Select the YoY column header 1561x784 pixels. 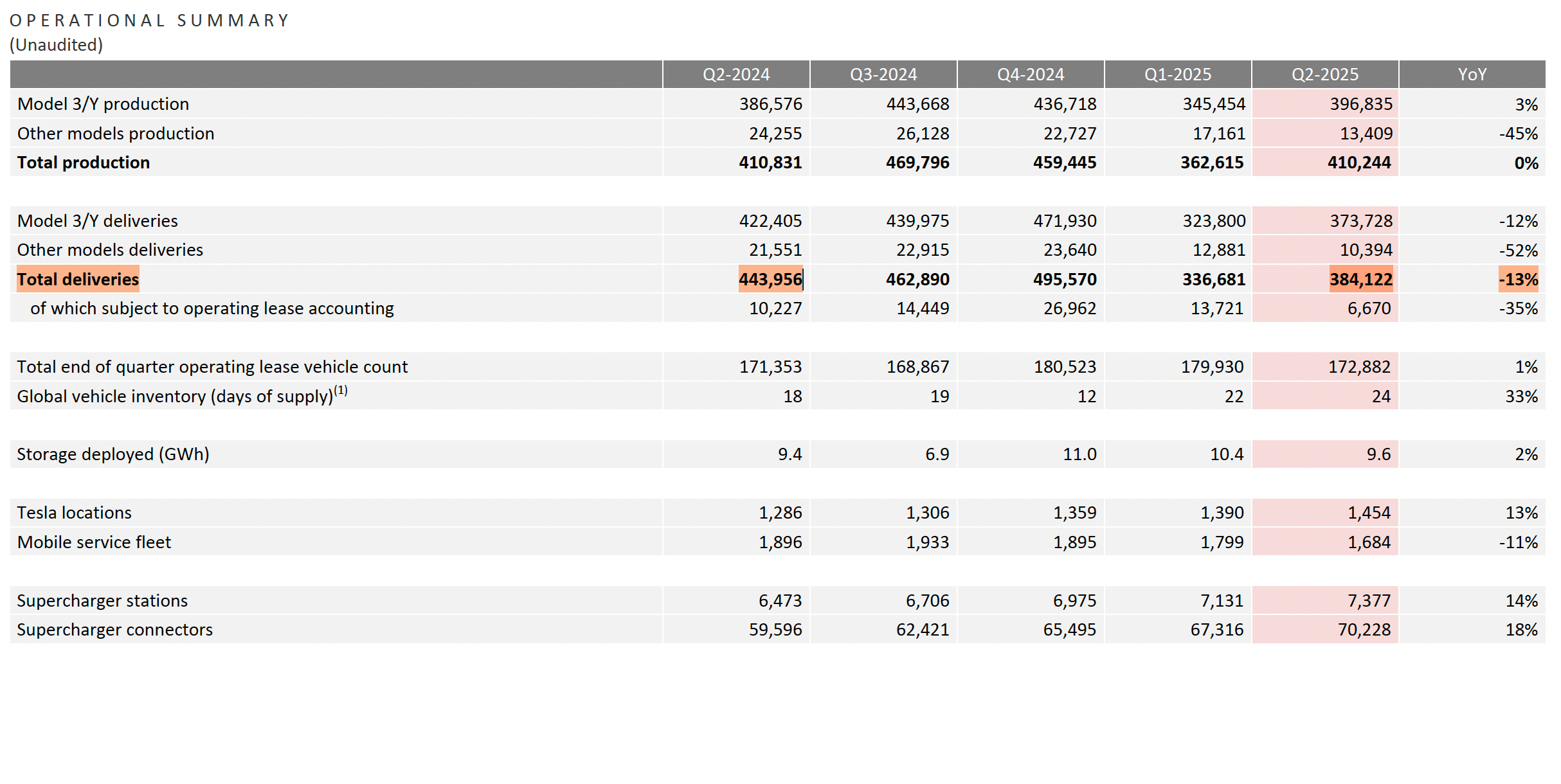click(1472, 75)
